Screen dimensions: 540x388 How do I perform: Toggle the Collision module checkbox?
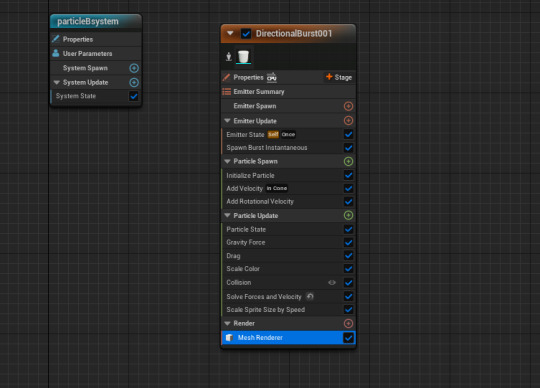click(348, 283)
